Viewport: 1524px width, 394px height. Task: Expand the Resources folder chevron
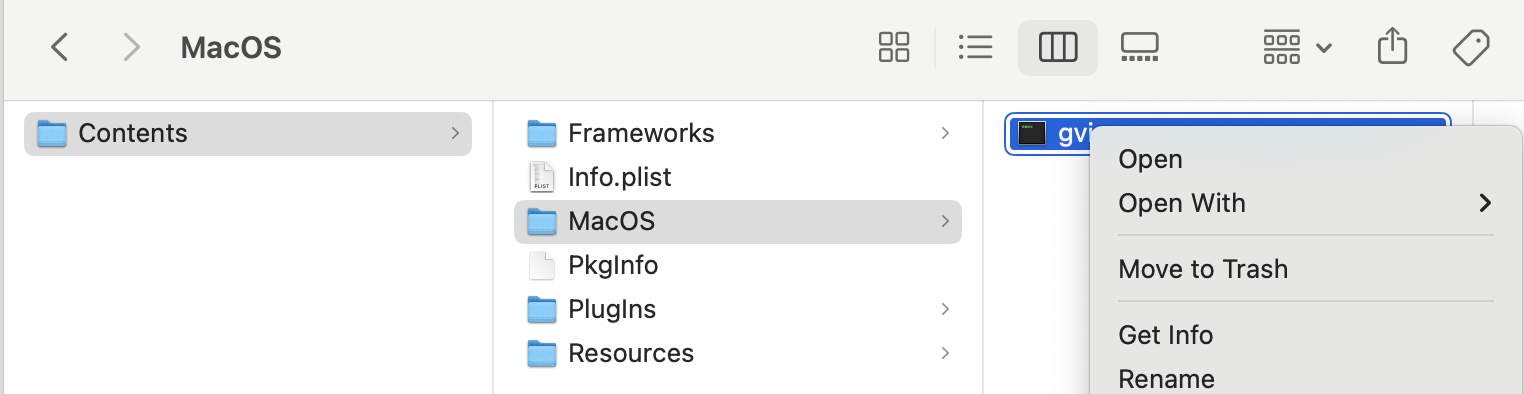point(945,353)
